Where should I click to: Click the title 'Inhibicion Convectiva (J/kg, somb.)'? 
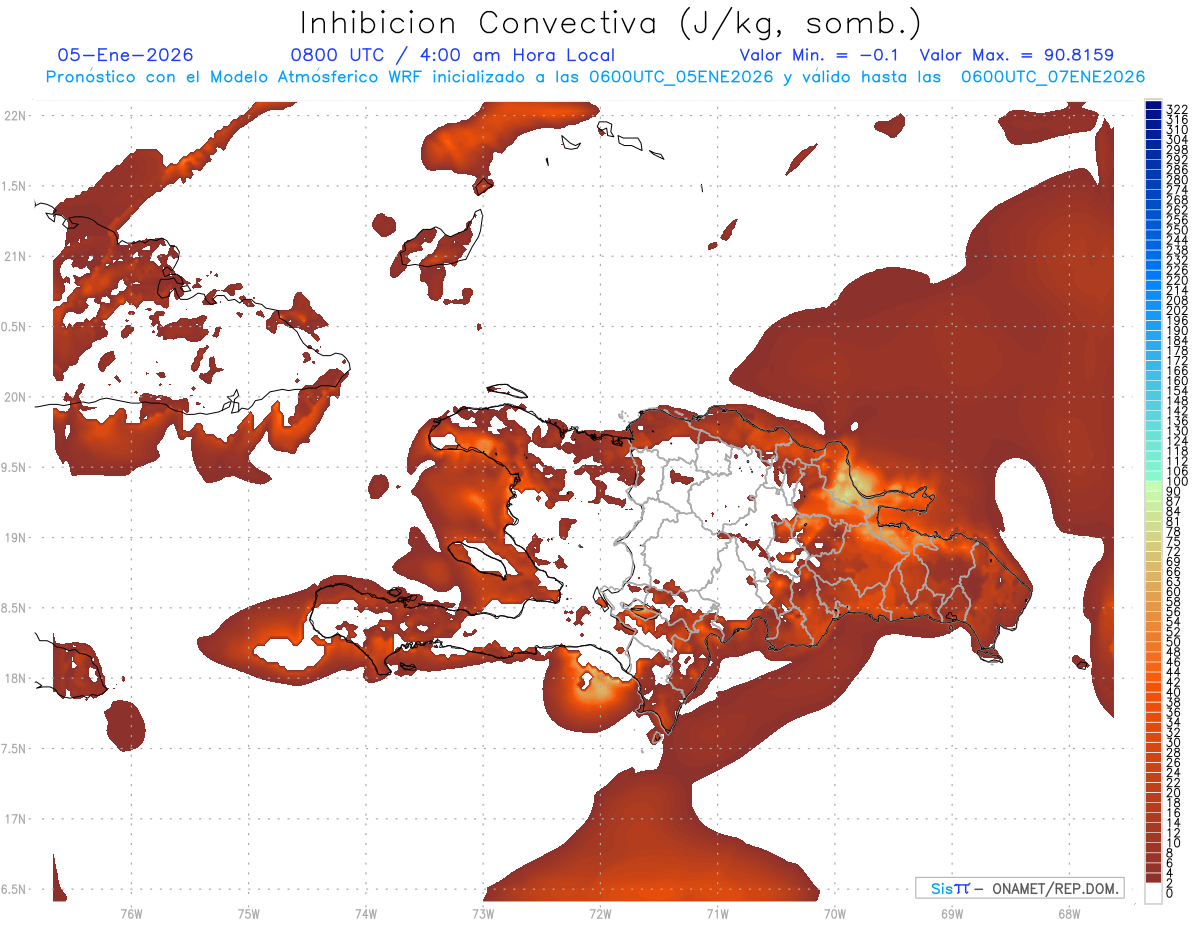coord(611,24)
